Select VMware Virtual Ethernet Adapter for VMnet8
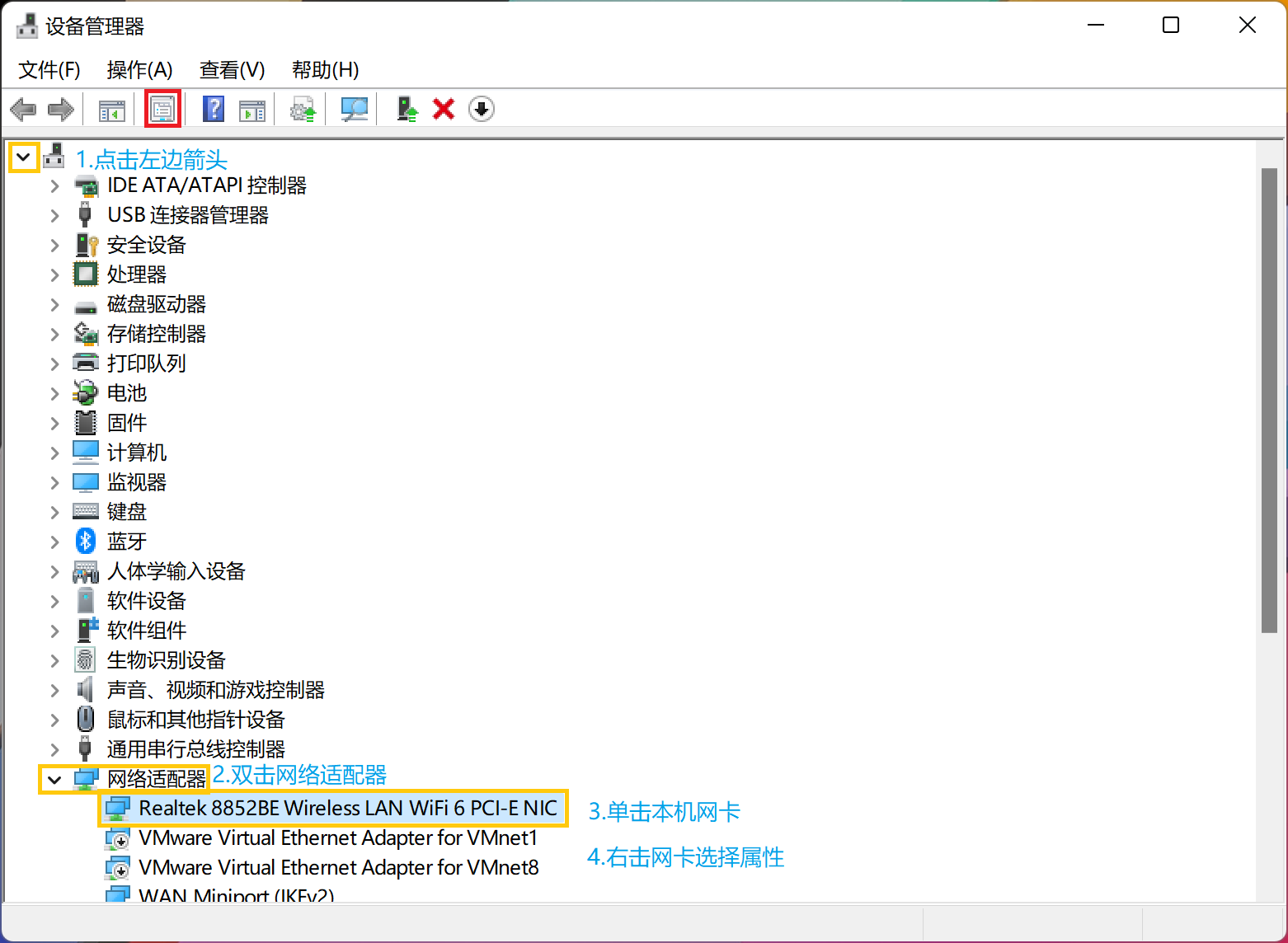The width and height of the screenshot is (1288, 943). 339,868
